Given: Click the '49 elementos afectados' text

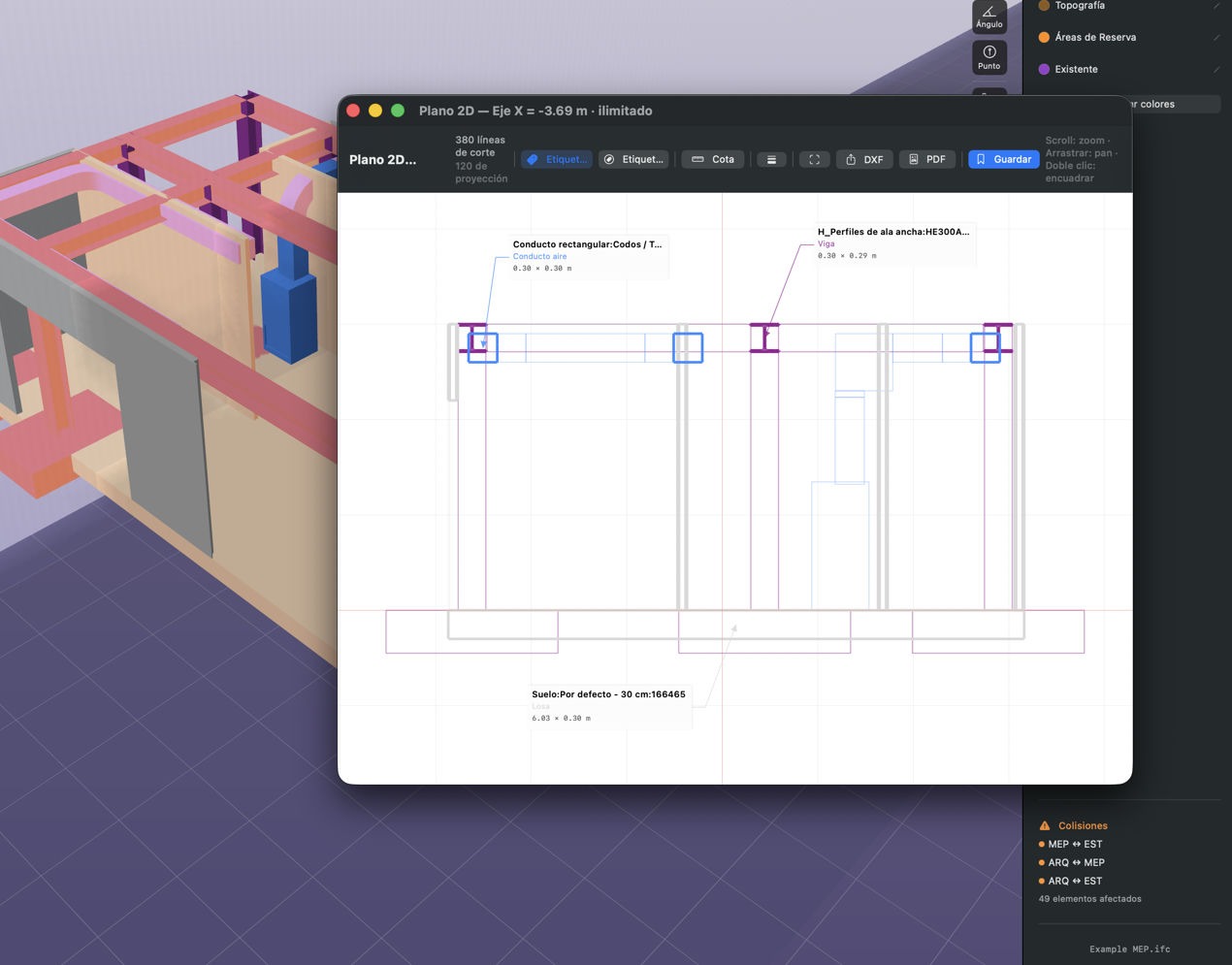Looking at the screenshot, I should (1089, 899).
